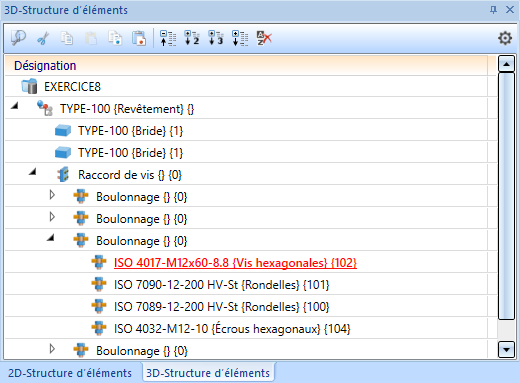Pin the 3D-Structure panel
Image resolution: width=520 pixels, height=383 pixels.
tap(493, 10)
